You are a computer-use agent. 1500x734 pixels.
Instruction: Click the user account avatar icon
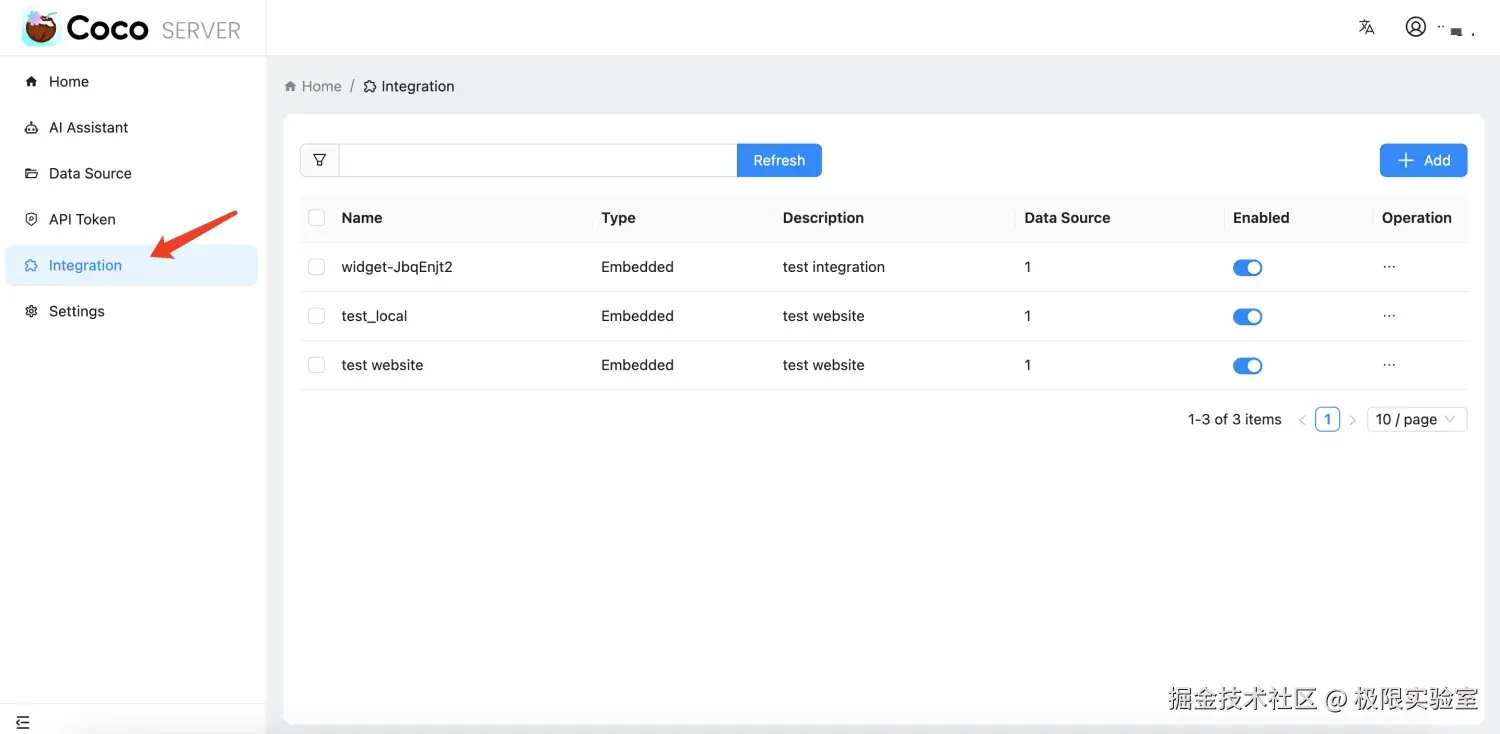tap(1415, 27)
